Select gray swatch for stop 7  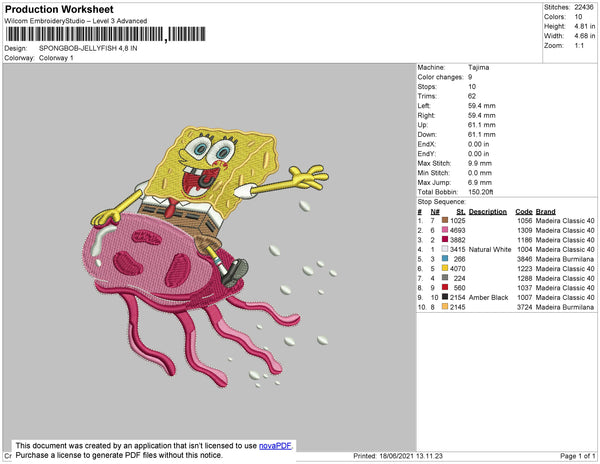click(x=445, y=278)
